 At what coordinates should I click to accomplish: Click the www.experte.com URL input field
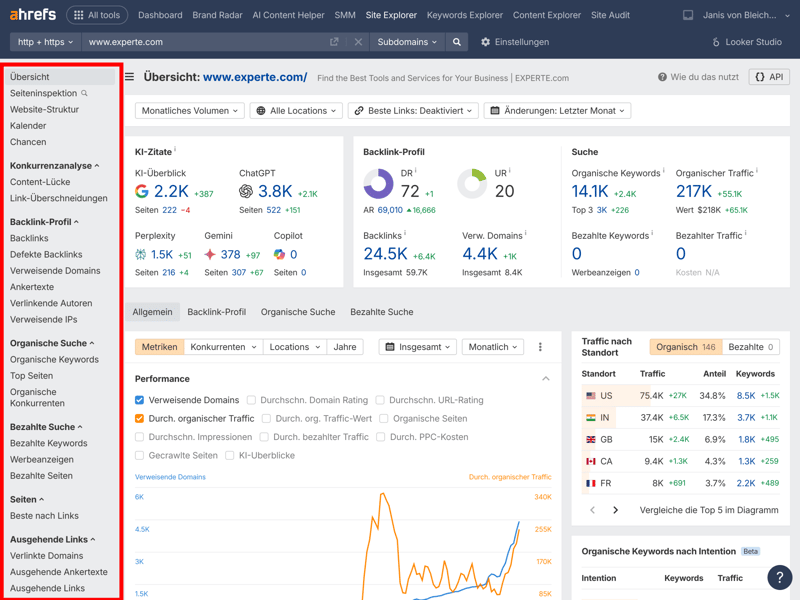coord(200,42)
